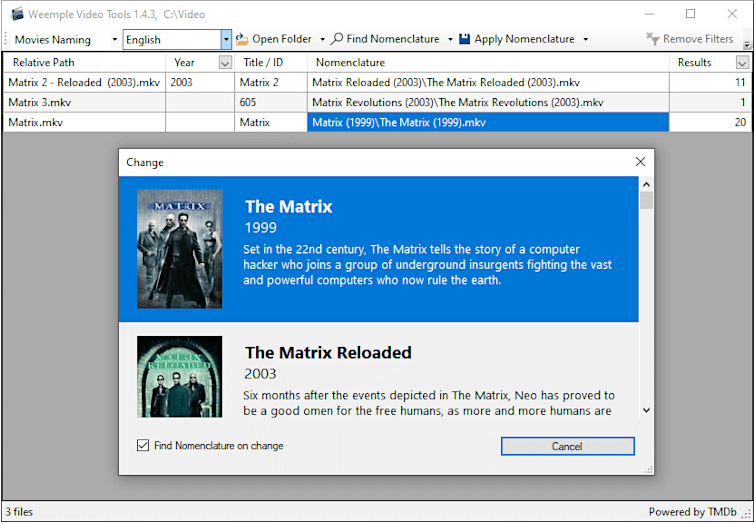Click the 3 files status bar text
756x524 pixels.
point(19,511)
